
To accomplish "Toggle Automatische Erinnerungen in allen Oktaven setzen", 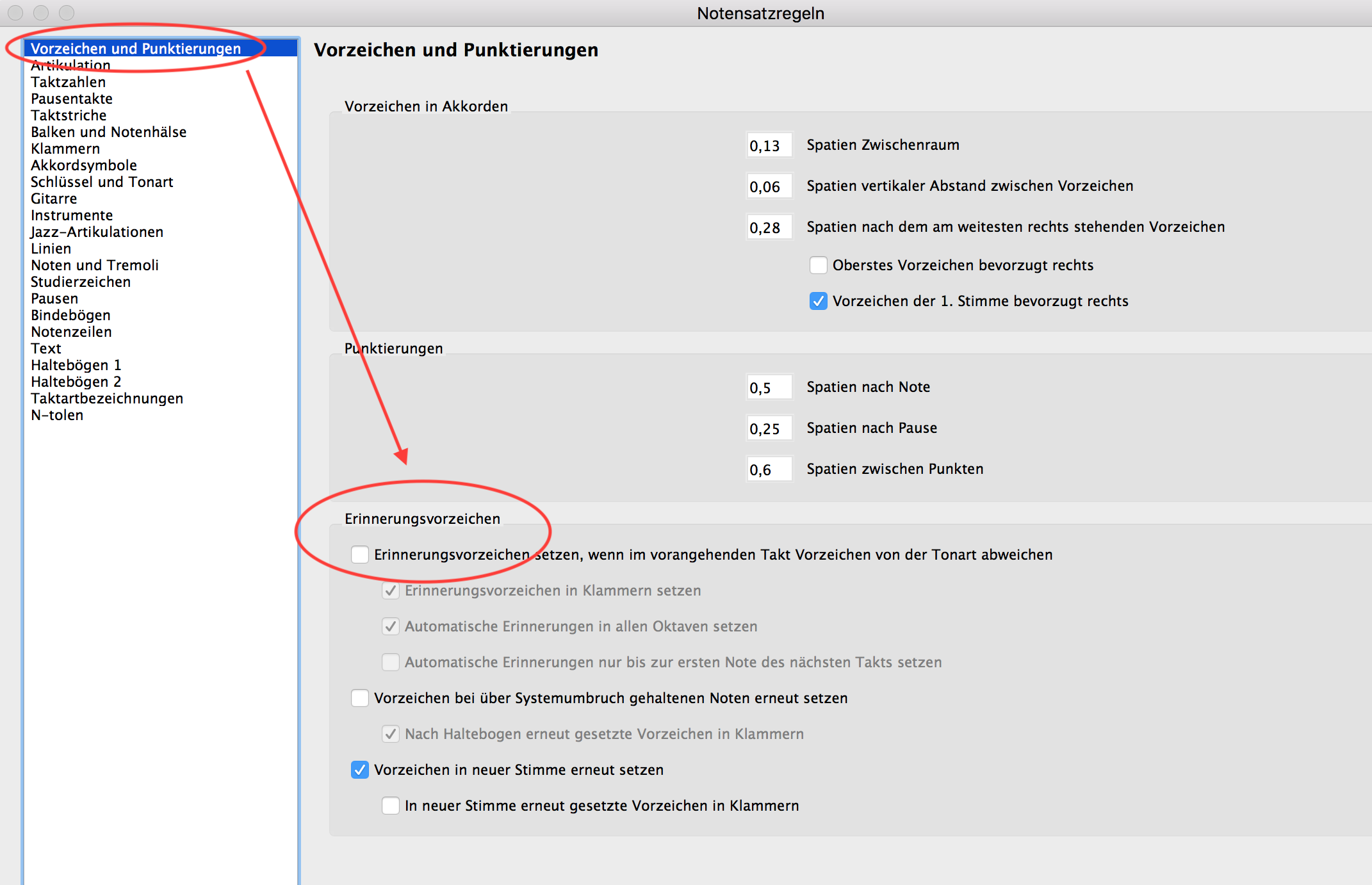I will coord(391,626).
